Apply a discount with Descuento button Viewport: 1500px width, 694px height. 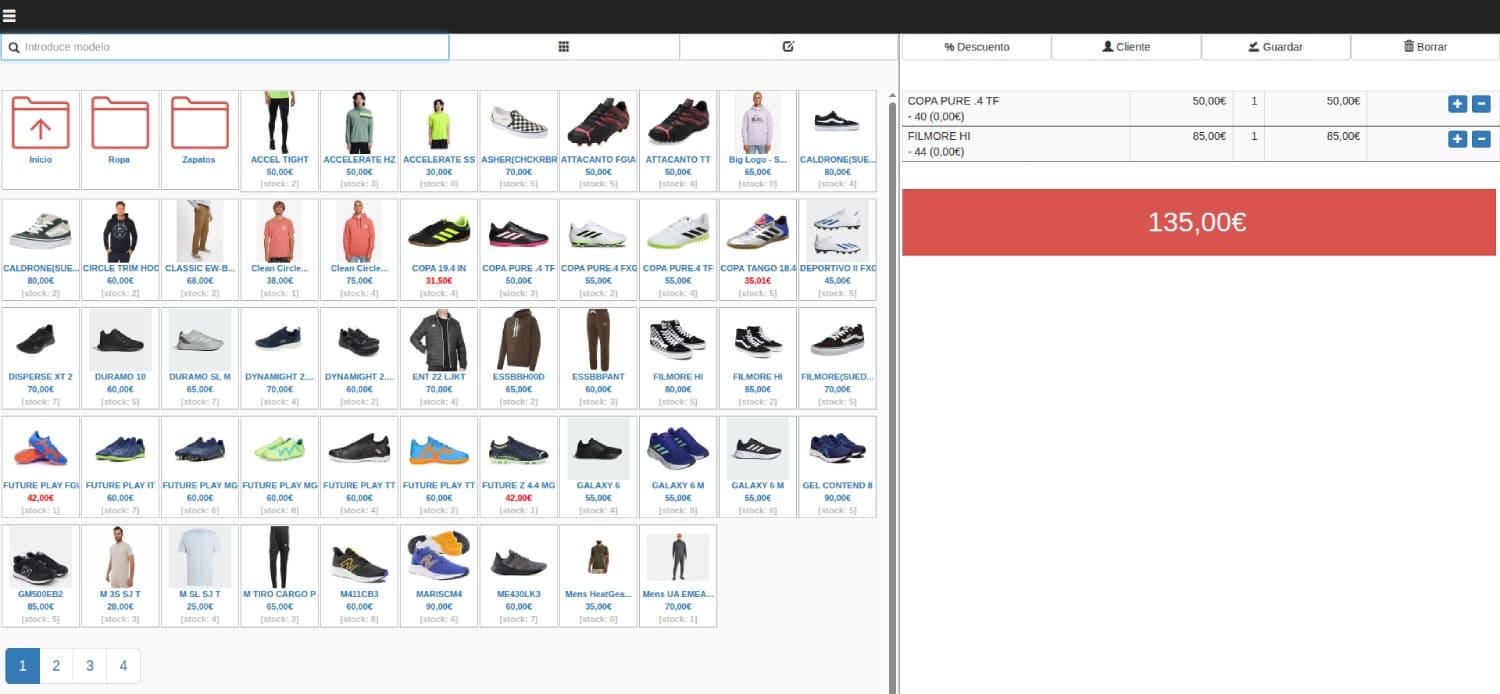(x=976, y=47)
